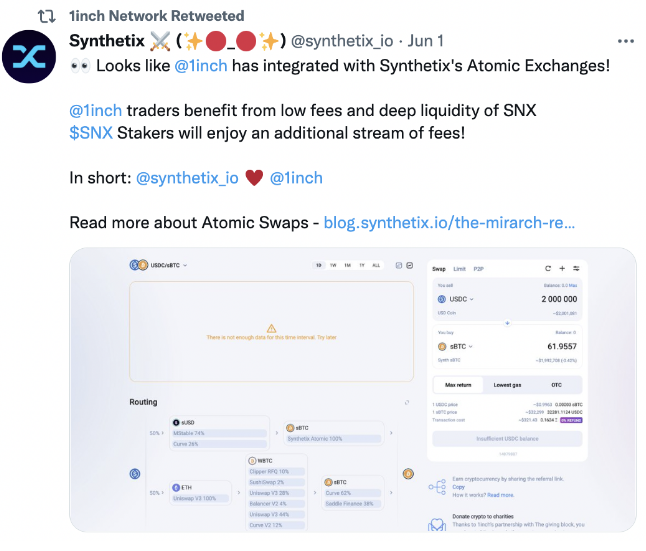
Task: Select the Lowest gas option
Action: (507, 385)
